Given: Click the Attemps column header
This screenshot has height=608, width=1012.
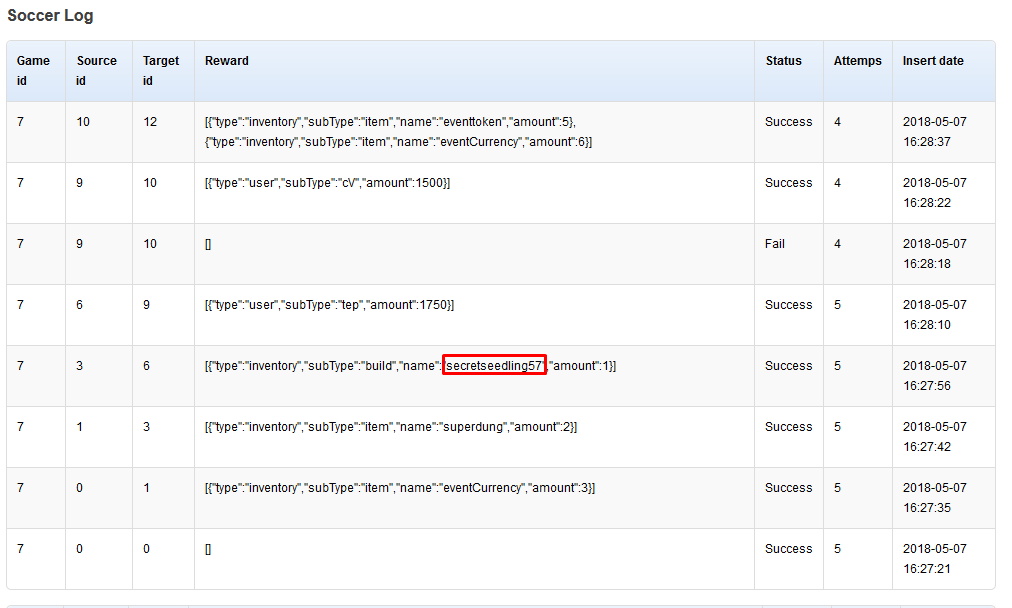Looking at the screenshot, I should (x=857, y=61).
